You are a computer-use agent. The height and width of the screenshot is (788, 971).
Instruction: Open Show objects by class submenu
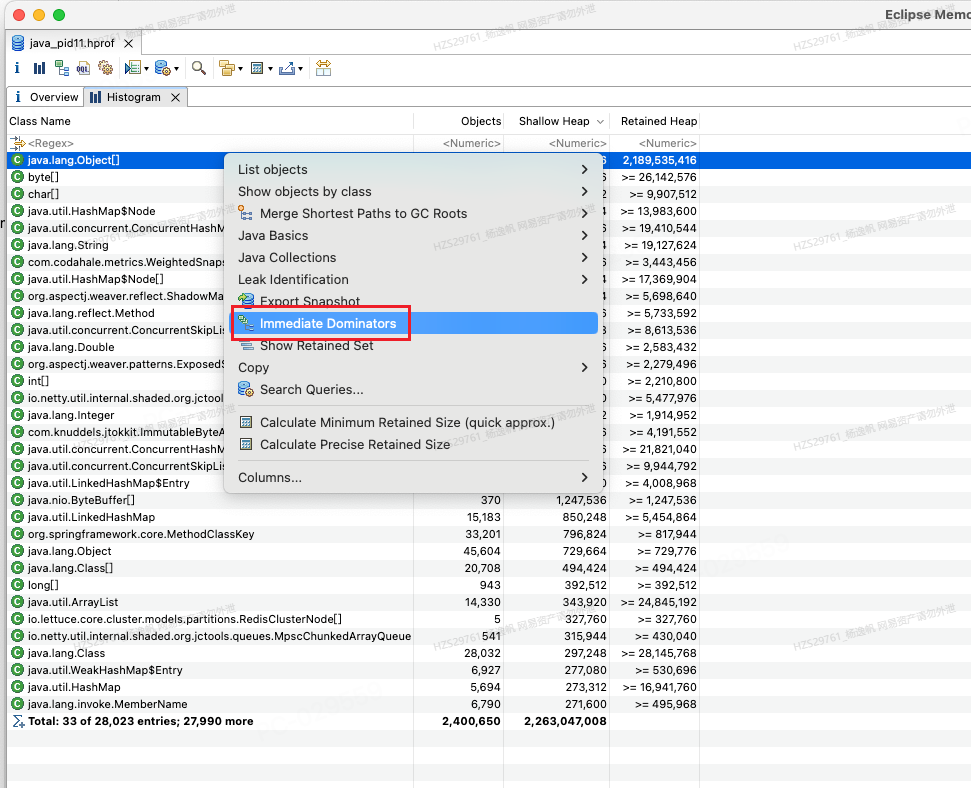click(413, 191)
